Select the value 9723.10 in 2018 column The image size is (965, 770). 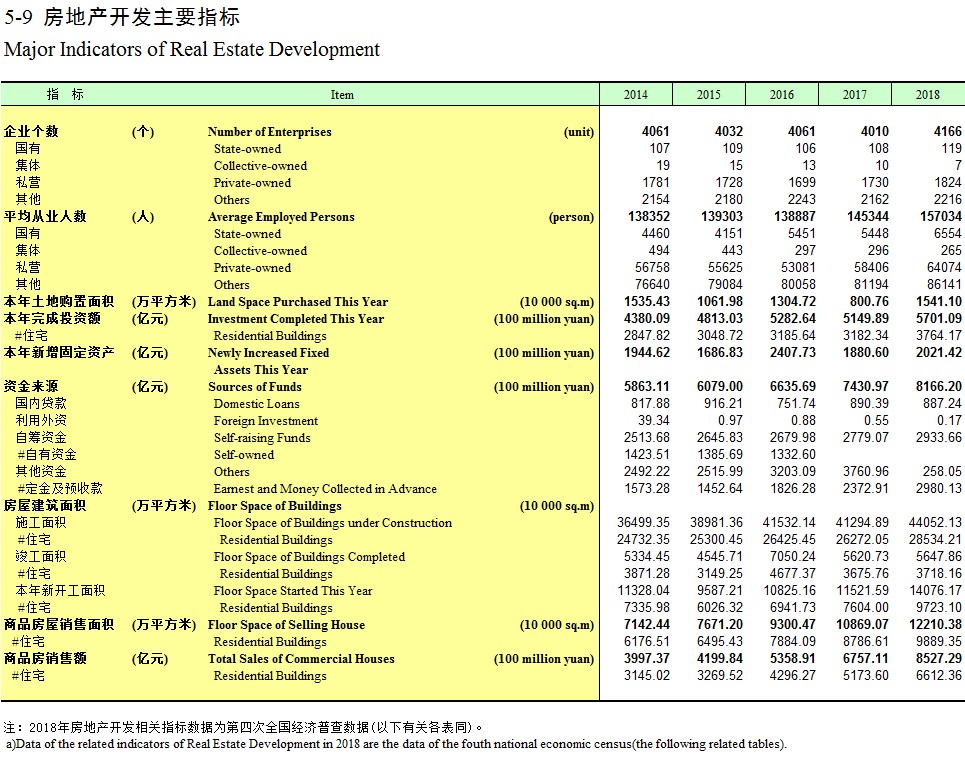click(939, 608)
